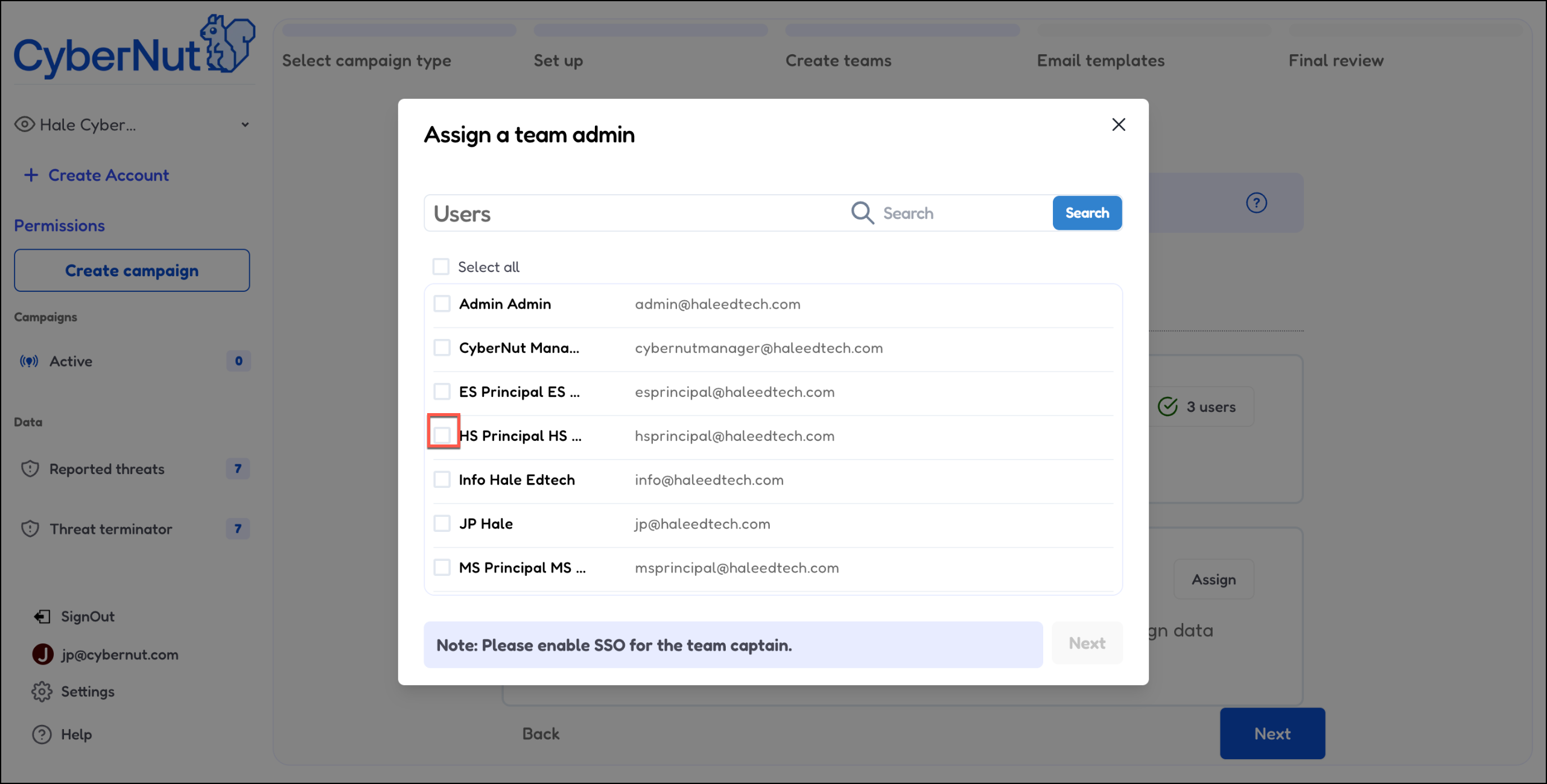Click the question mark help circle icon
The width and height of the screenshot is (1547, 784).
[x=1256, y=203]
